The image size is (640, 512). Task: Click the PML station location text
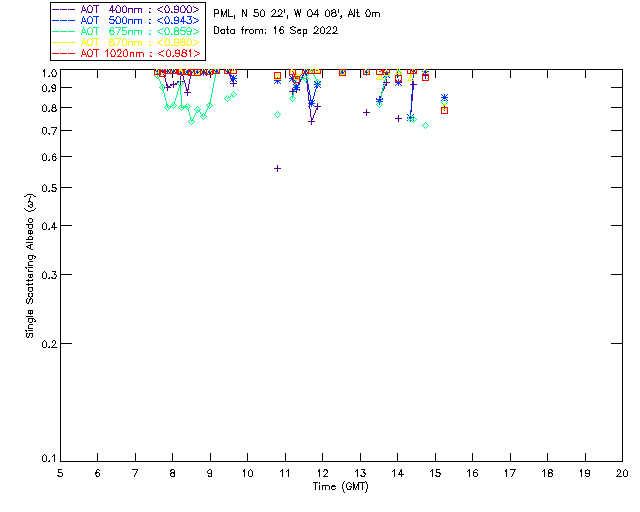coord(297,14)
